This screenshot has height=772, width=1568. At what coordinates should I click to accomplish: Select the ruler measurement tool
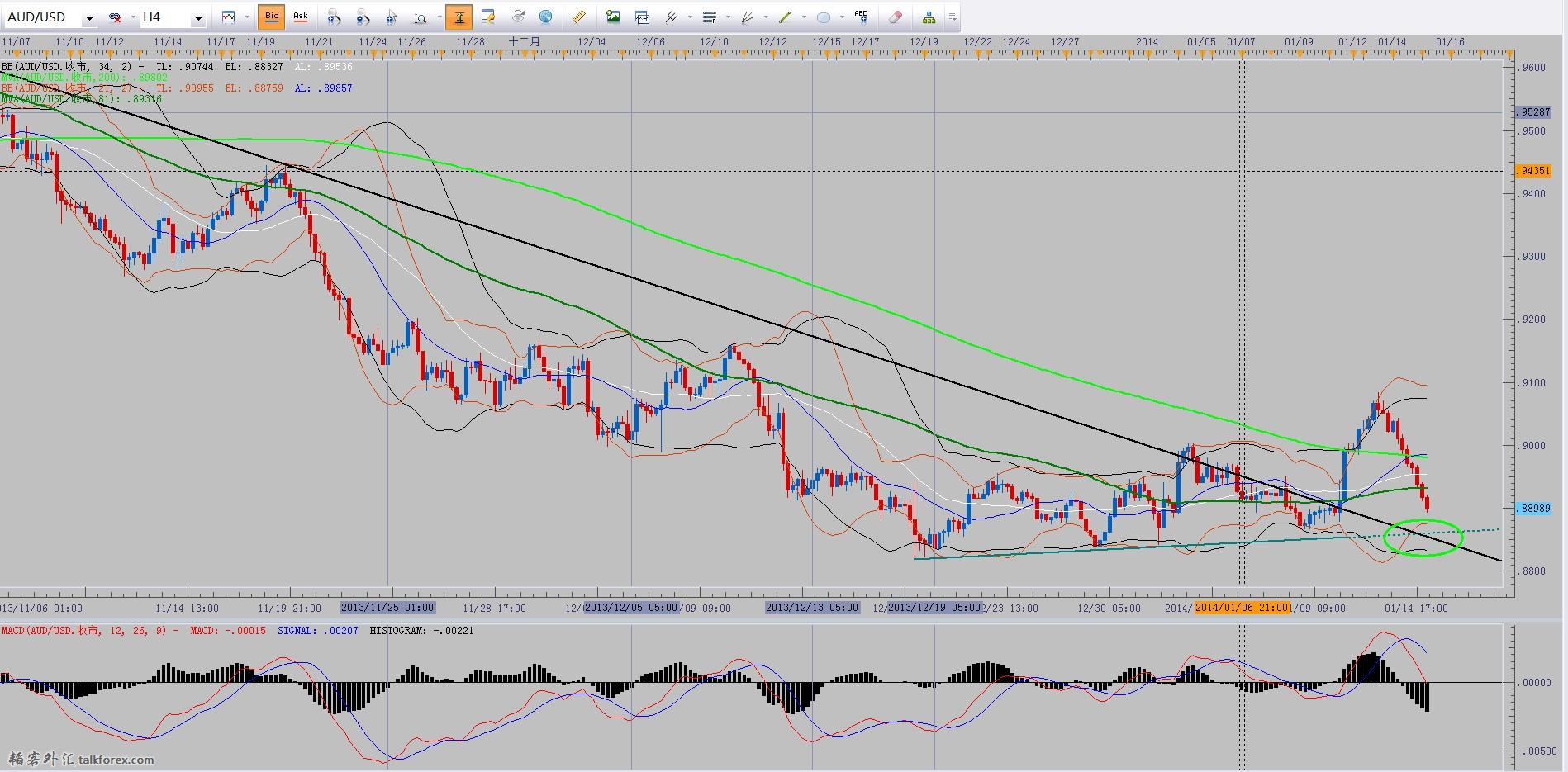tap(578, 17)
